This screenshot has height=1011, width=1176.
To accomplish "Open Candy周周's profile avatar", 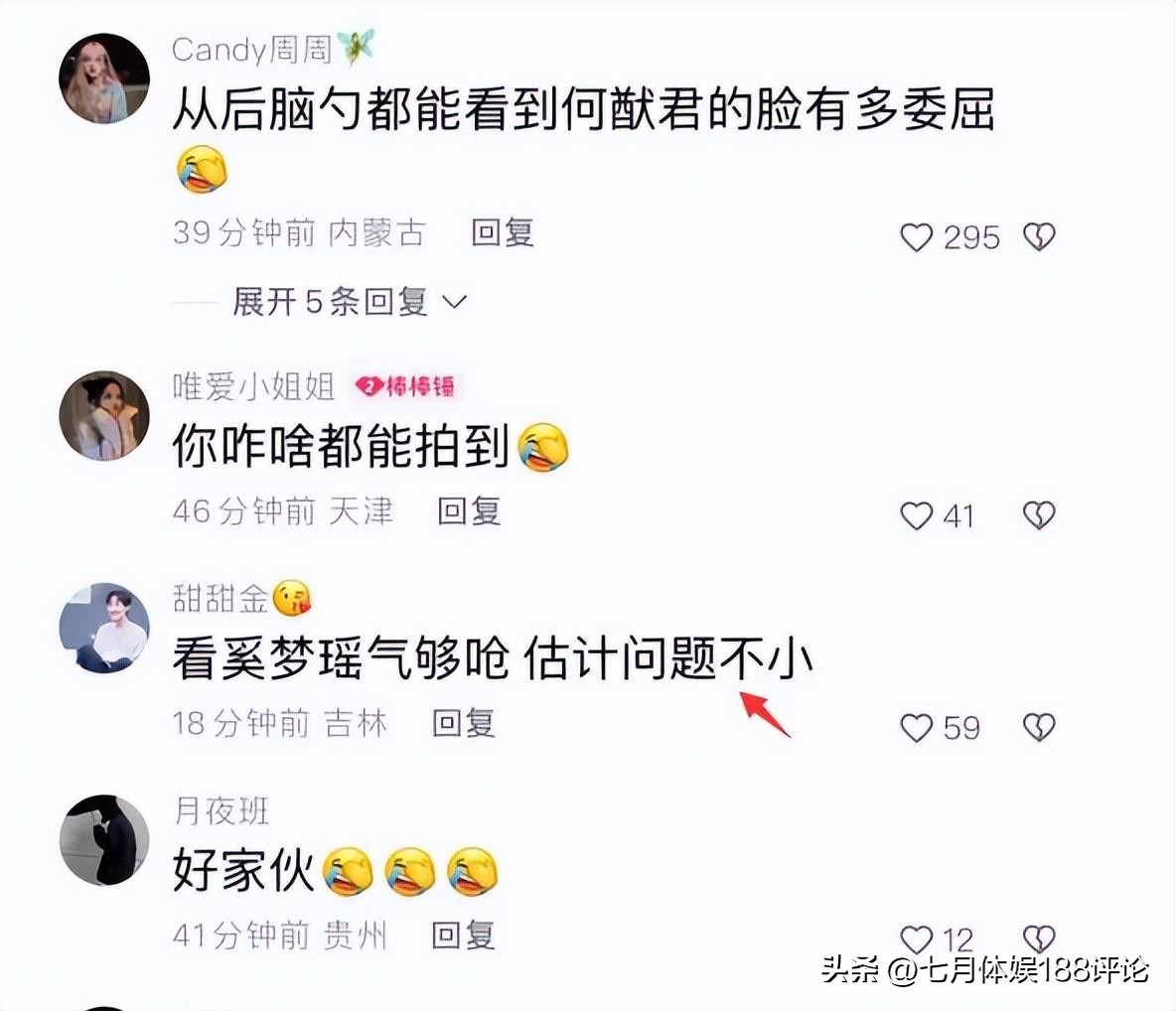I will (x=104, y=78).
